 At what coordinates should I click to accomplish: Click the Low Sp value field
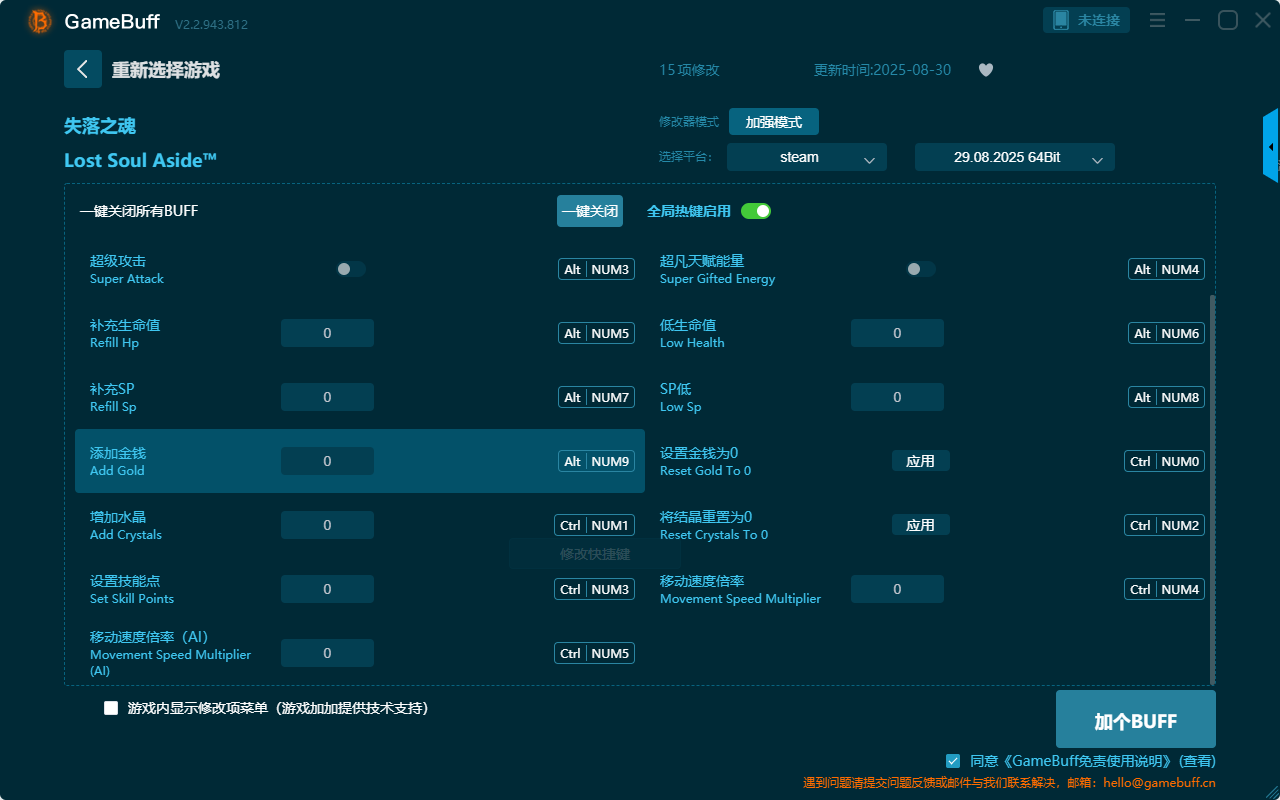pyautogui.click(x=897, y=397)
